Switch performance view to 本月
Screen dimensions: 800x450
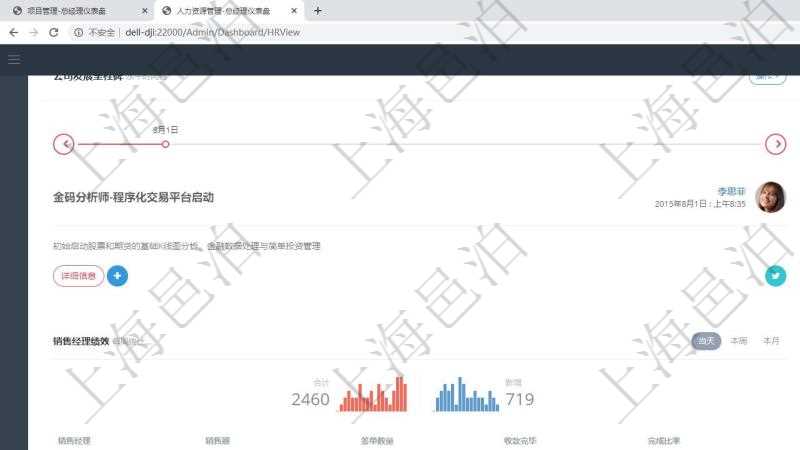[x=771, y=341]
